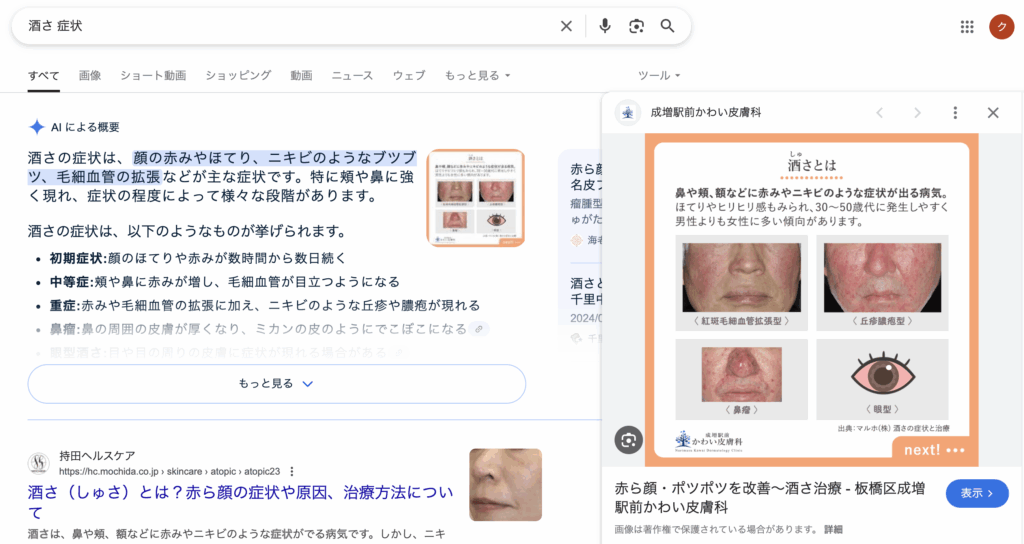This screenshot has width=1024, height=544.
Task: Click the 中等症 bullet text
Action: tap(225, 282)
